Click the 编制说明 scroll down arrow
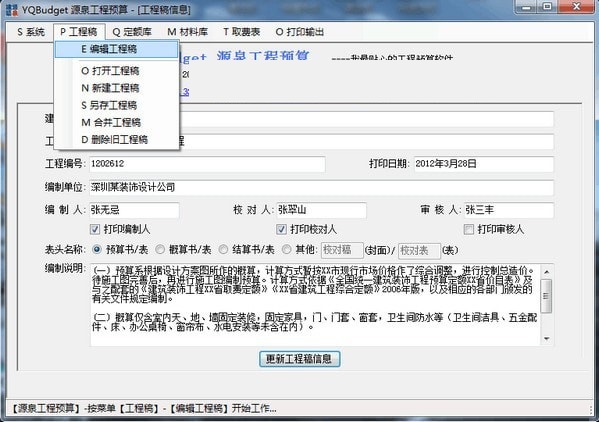Screen dimensions: 599x422 (x=547, y=338)
